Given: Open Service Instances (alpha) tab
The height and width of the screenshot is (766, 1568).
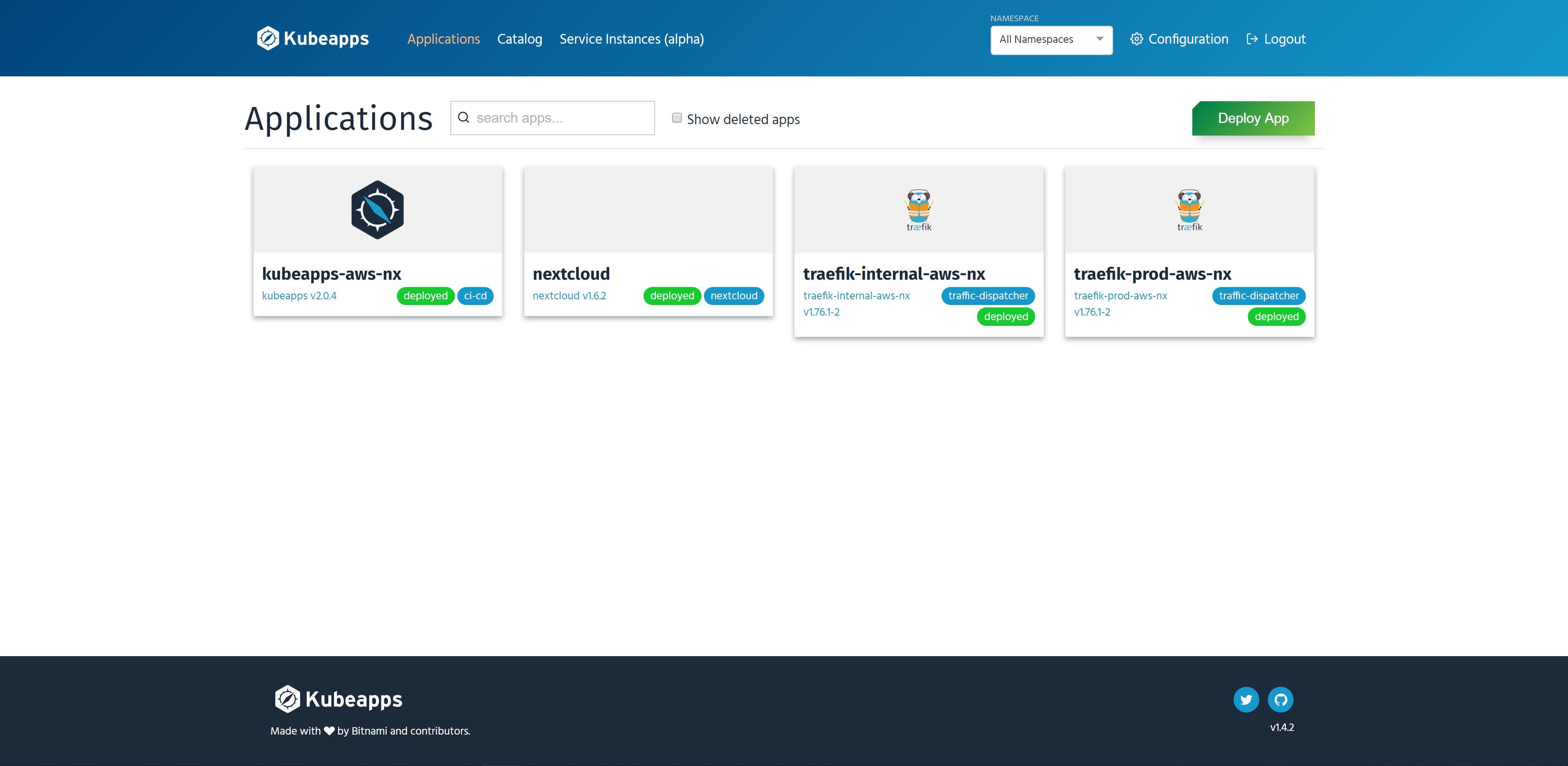Looking at the screenshot, I should (x=631, y=39).
